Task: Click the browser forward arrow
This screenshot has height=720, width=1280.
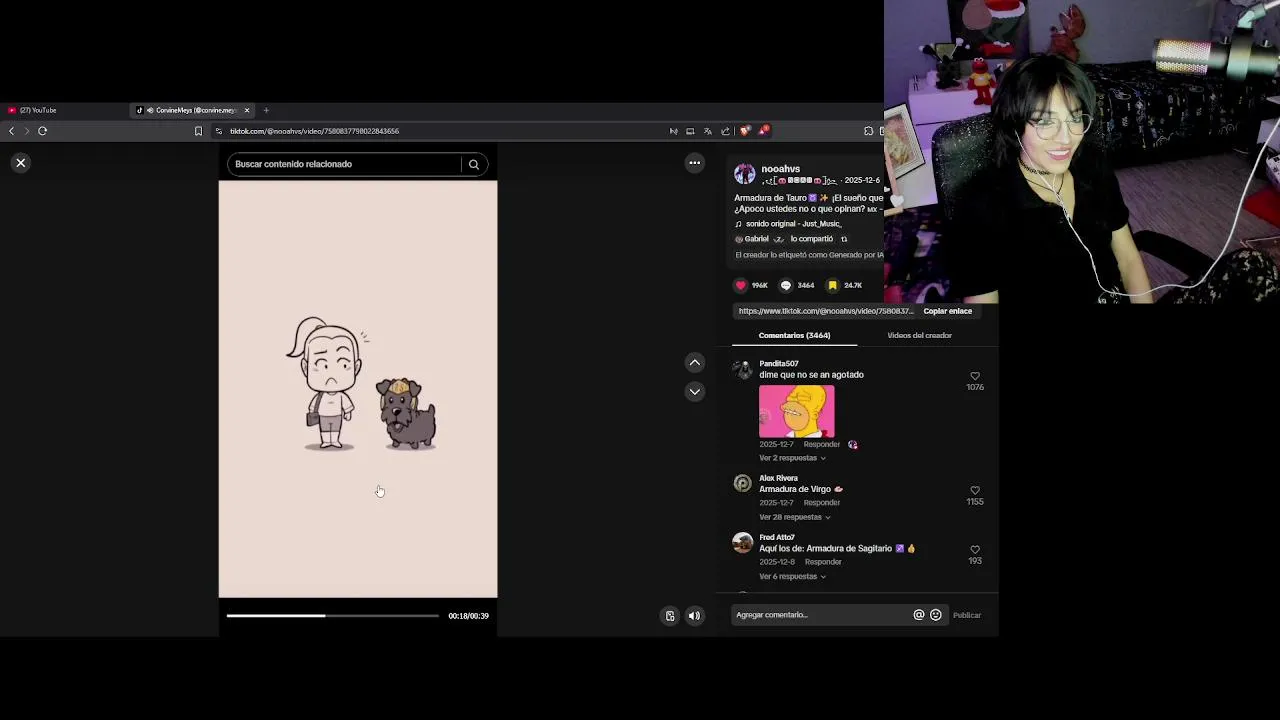Action: point(27,131)
